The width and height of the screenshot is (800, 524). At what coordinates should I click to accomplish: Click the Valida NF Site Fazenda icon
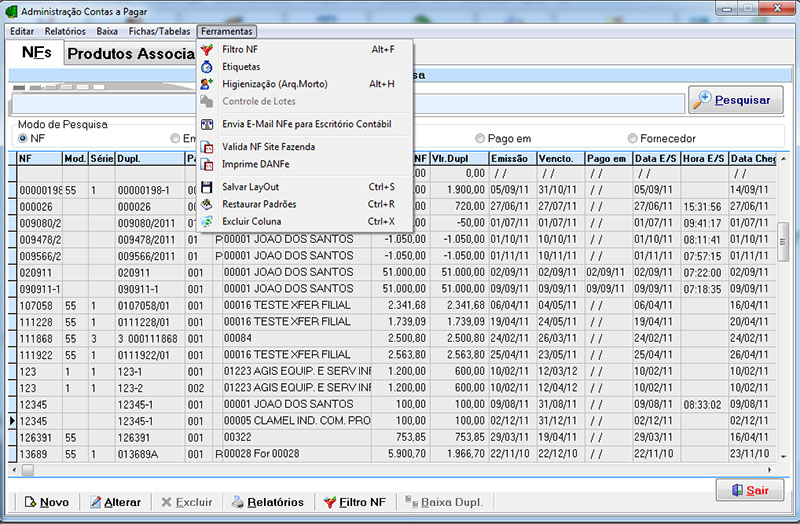(x=207, y=147)
